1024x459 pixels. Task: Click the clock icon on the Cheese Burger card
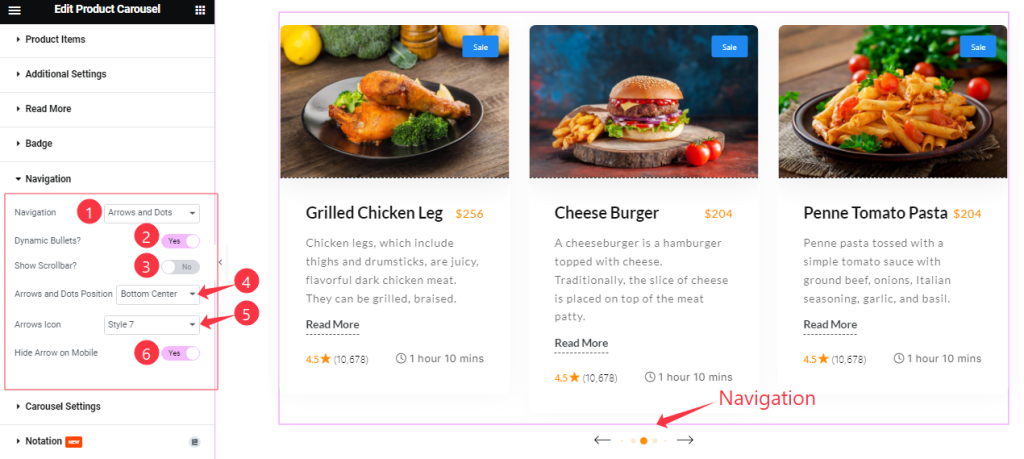click(x=650, y=377)
